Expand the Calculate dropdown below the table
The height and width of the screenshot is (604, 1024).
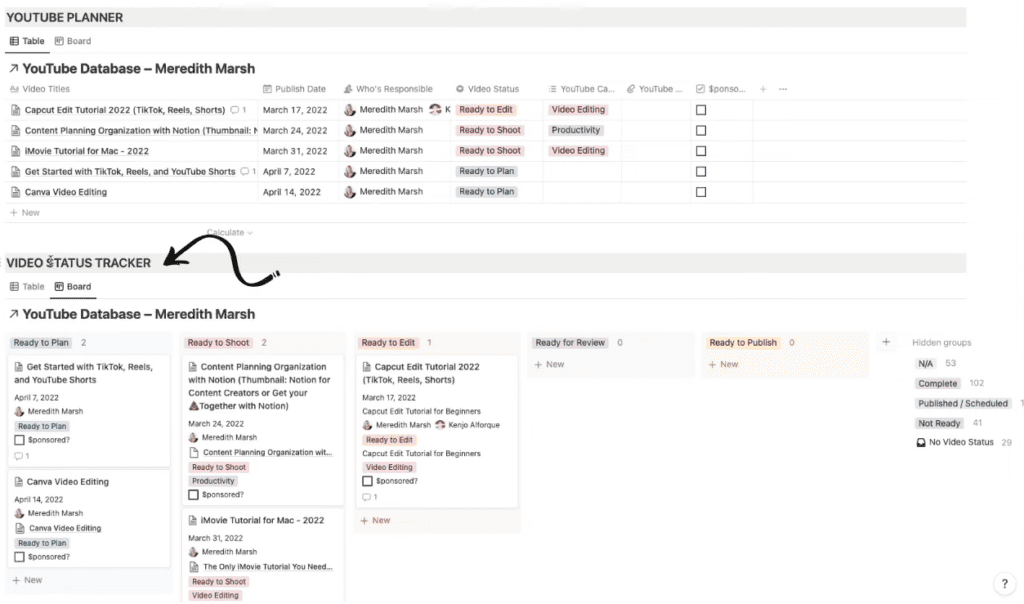pyautogui.click(x=230, y=232)
